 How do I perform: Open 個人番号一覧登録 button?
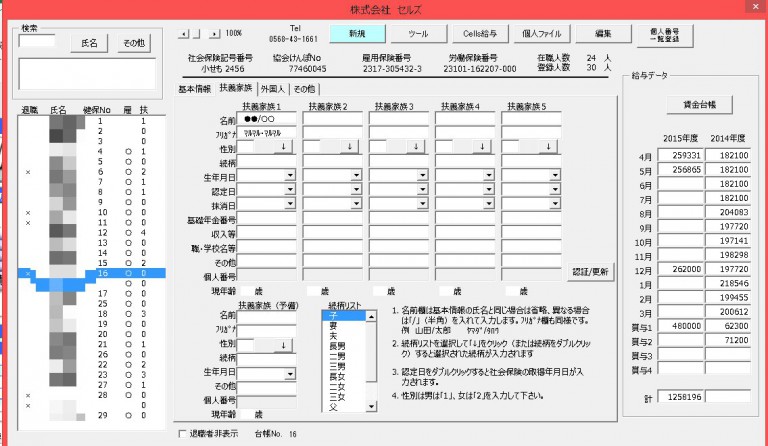(665, 35)
